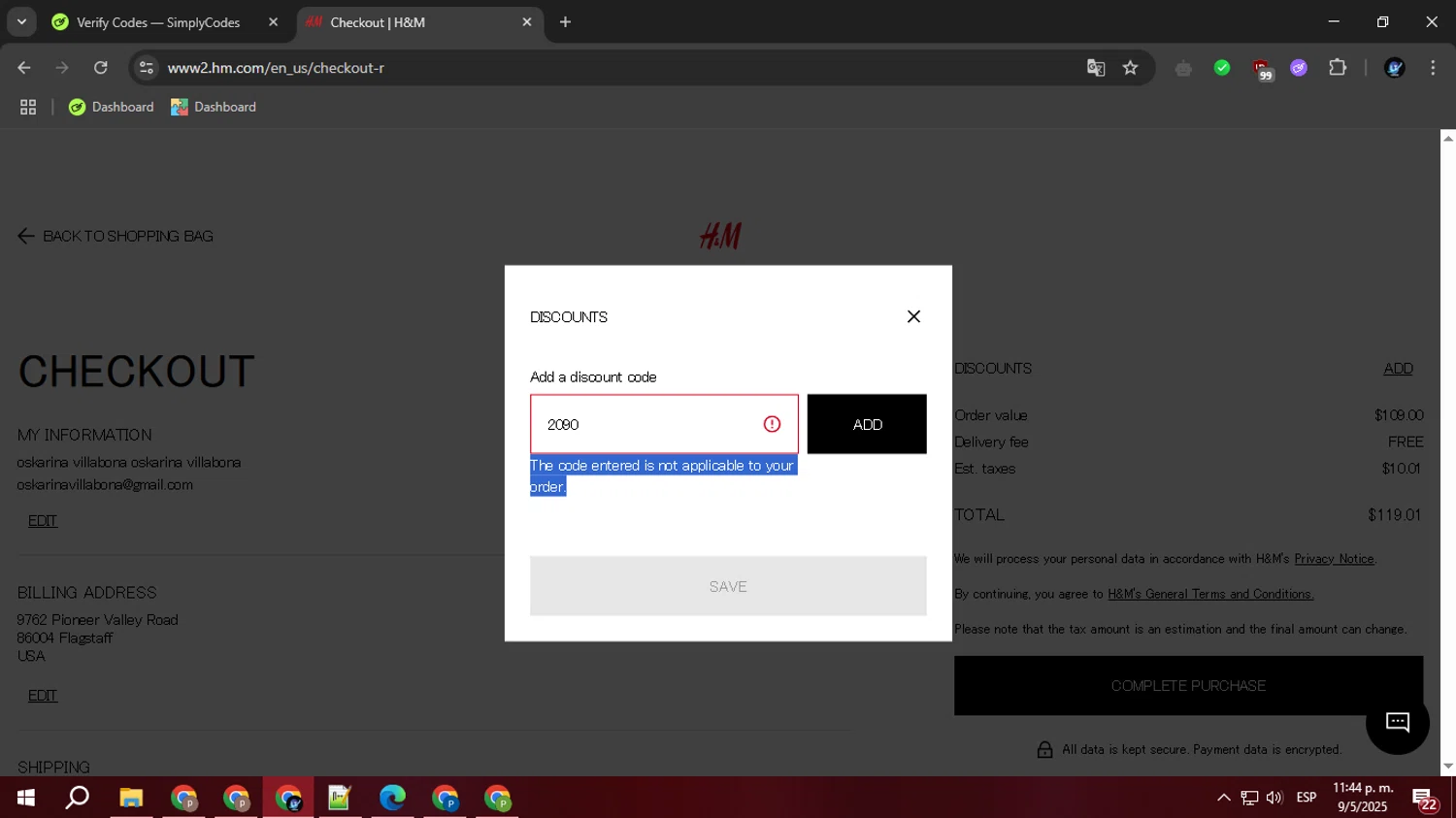
Task: Click the Order value $109.00 amount
Action: pyautogui.click(x=1399, y=415)
